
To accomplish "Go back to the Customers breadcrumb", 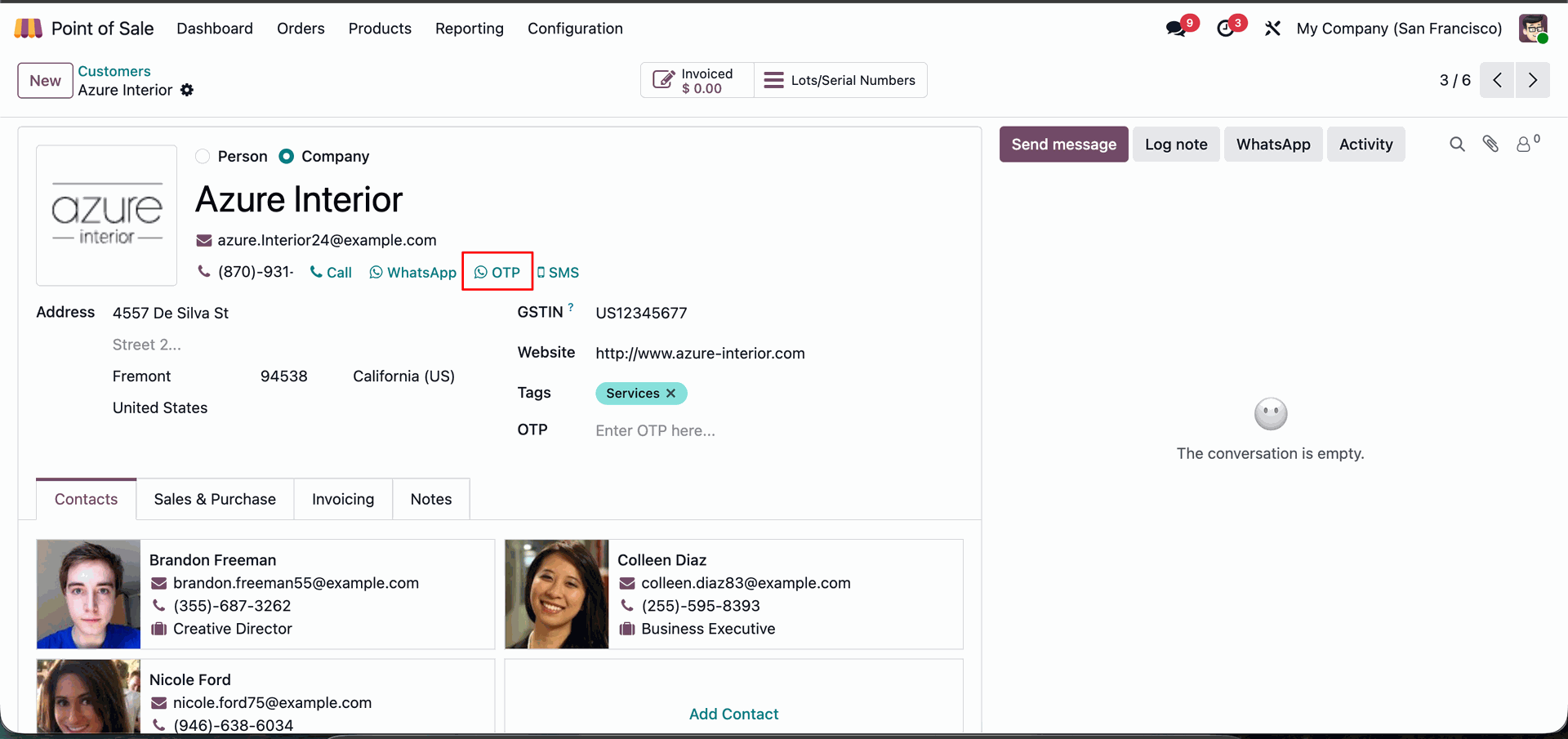I will (x=114, y=71).
